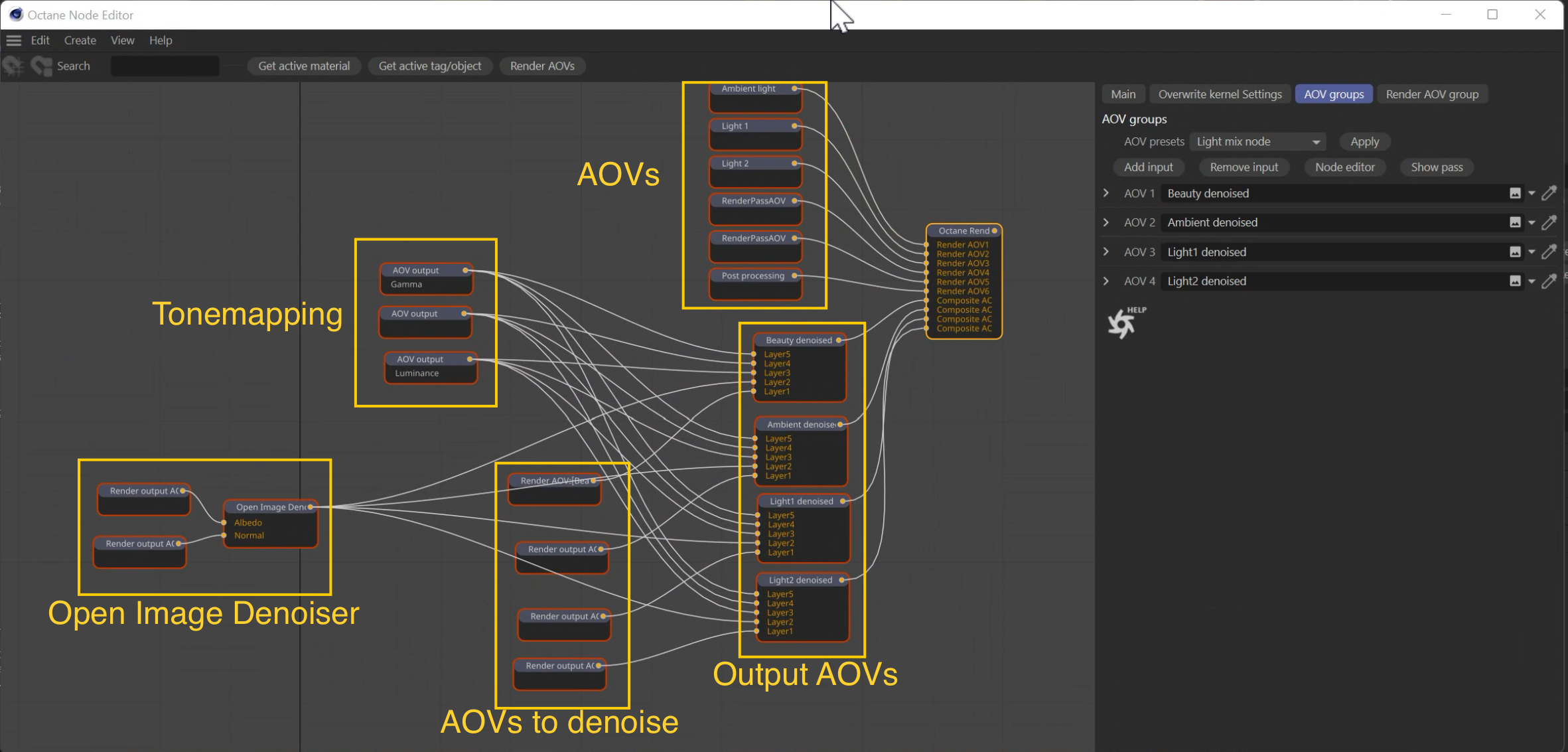The image size is (1568, 752).
Task: Expand the AOV 1 row chevron
Action: click(x=1106, y=193)
